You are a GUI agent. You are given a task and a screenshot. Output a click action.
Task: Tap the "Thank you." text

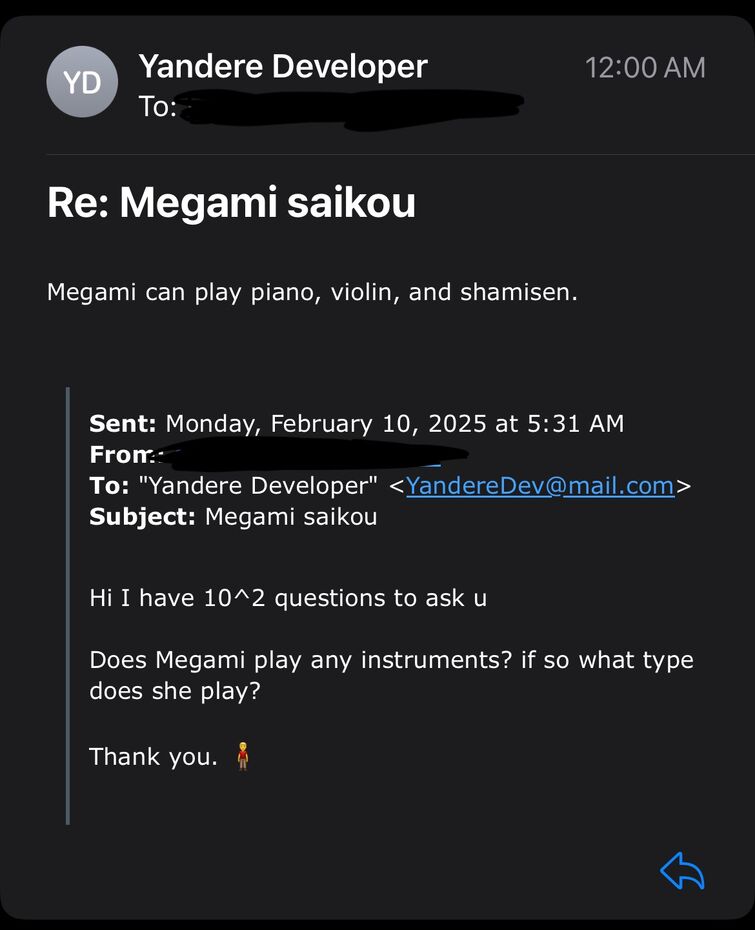click(153, 757)
